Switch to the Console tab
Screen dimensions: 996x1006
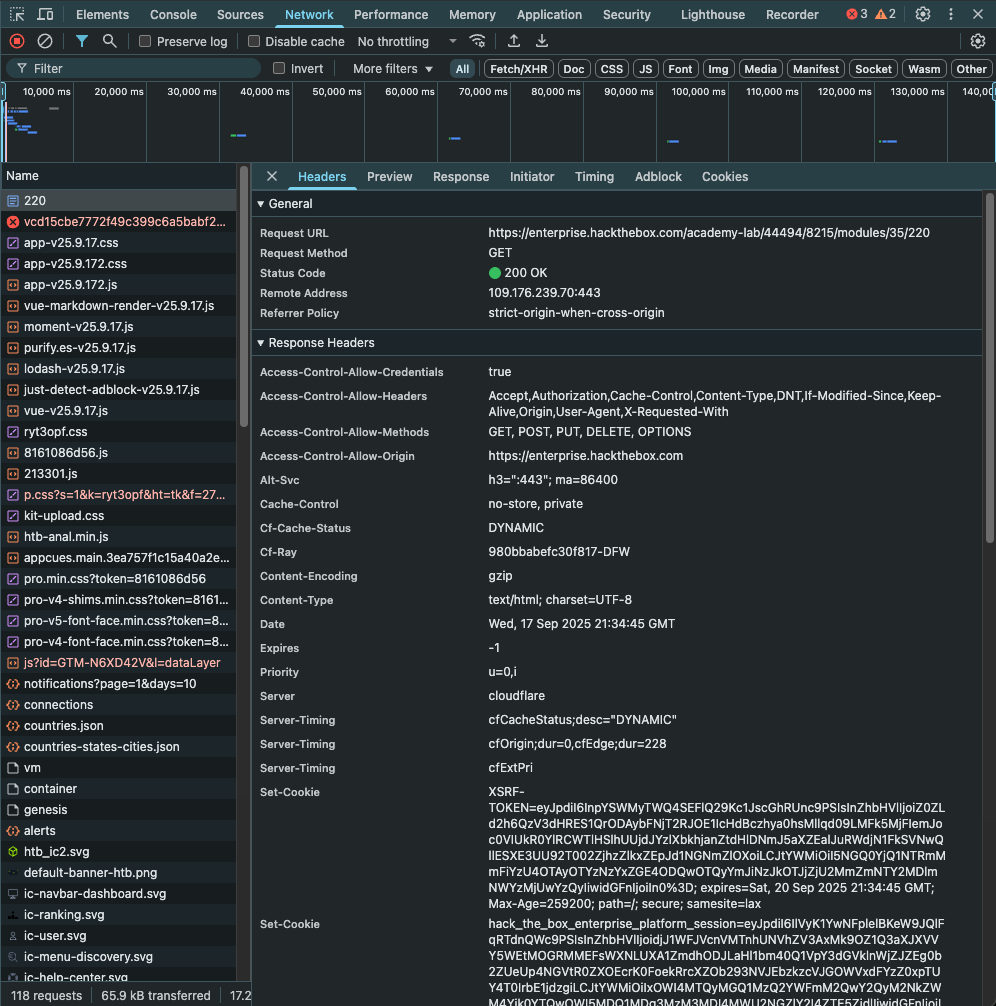tap(173, 14)
